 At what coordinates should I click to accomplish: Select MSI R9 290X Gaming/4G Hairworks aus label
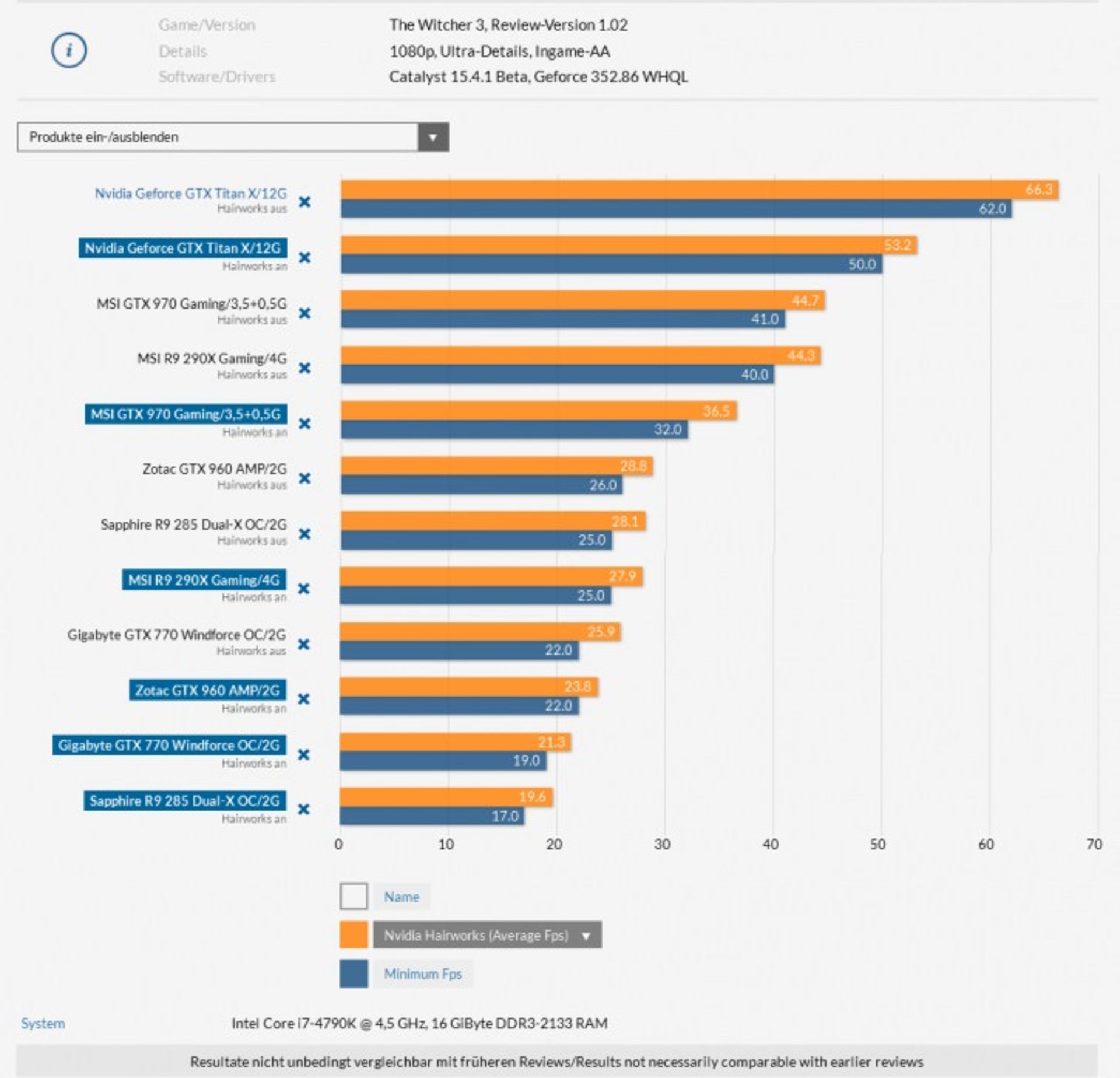click(212, 359)
